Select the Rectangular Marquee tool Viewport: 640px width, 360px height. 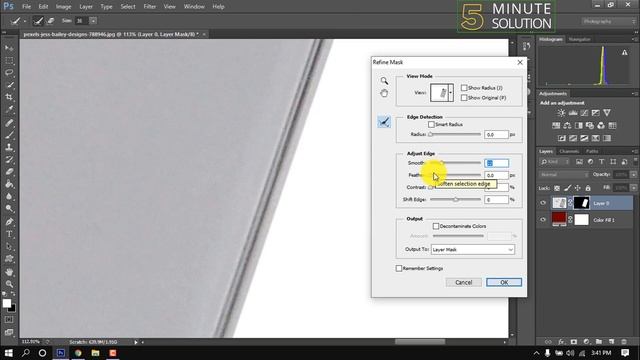coord(9,60)
